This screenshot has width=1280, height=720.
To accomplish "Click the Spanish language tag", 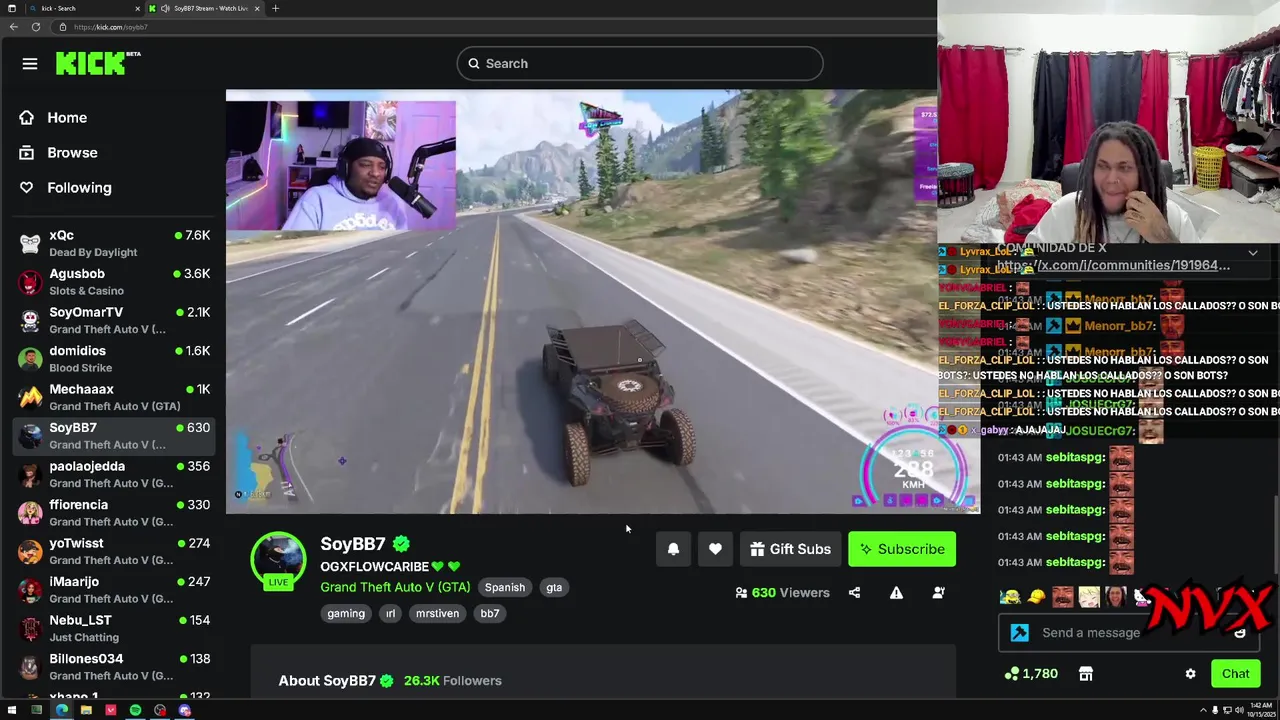I will click(x=505, y=588).
